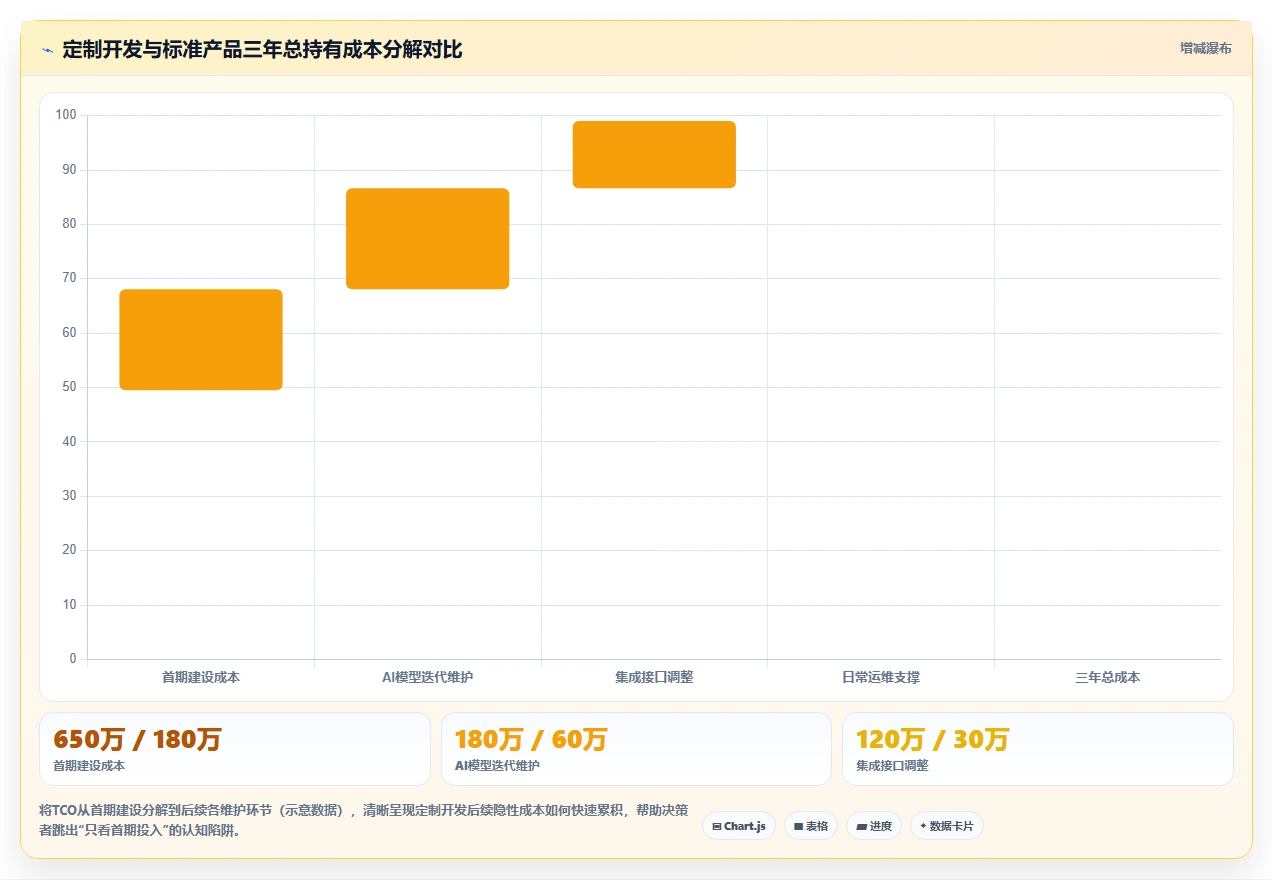Click the orange bar for 集成接口调整
The height and width of the screenshot is (880, 1273).
654,154
